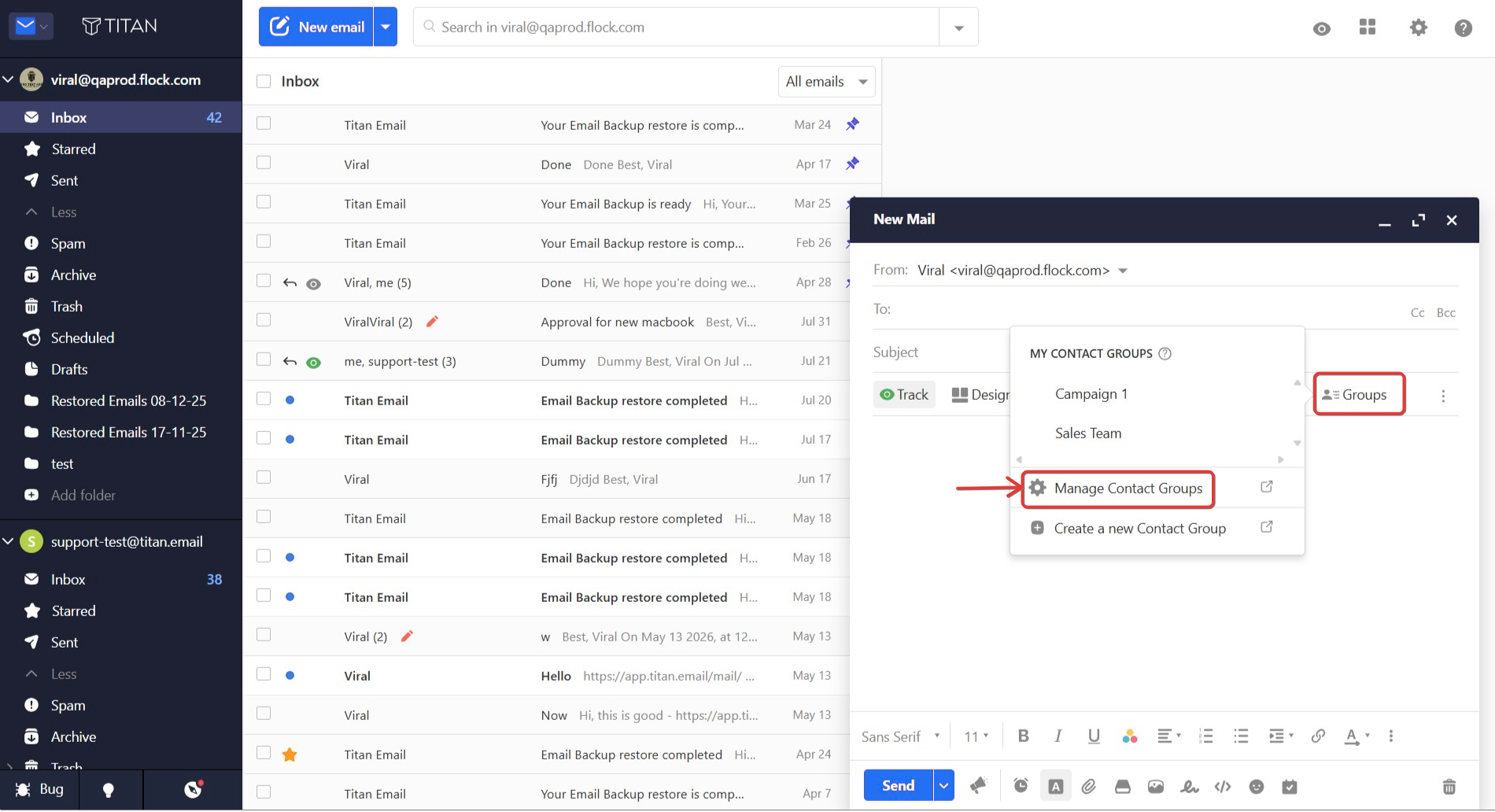Image resolution: width=1495 pixels, height=812 pixels.
Task: Open settings gear in top header
Action: (x=1418, y=28)
